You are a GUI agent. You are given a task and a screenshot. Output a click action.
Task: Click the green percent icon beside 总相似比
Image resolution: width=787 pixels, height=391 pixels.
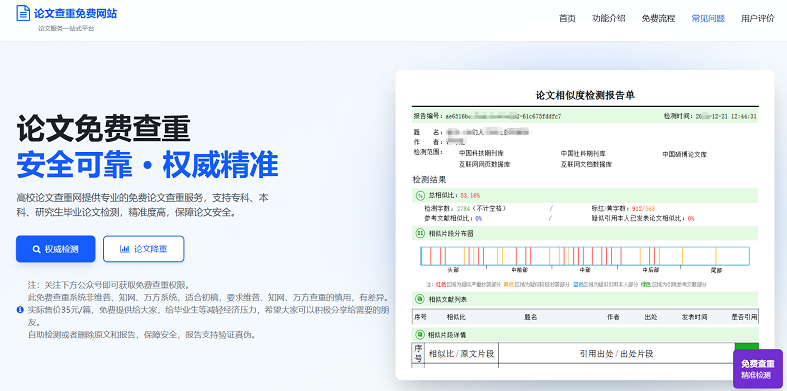click(x=420, y=195)
